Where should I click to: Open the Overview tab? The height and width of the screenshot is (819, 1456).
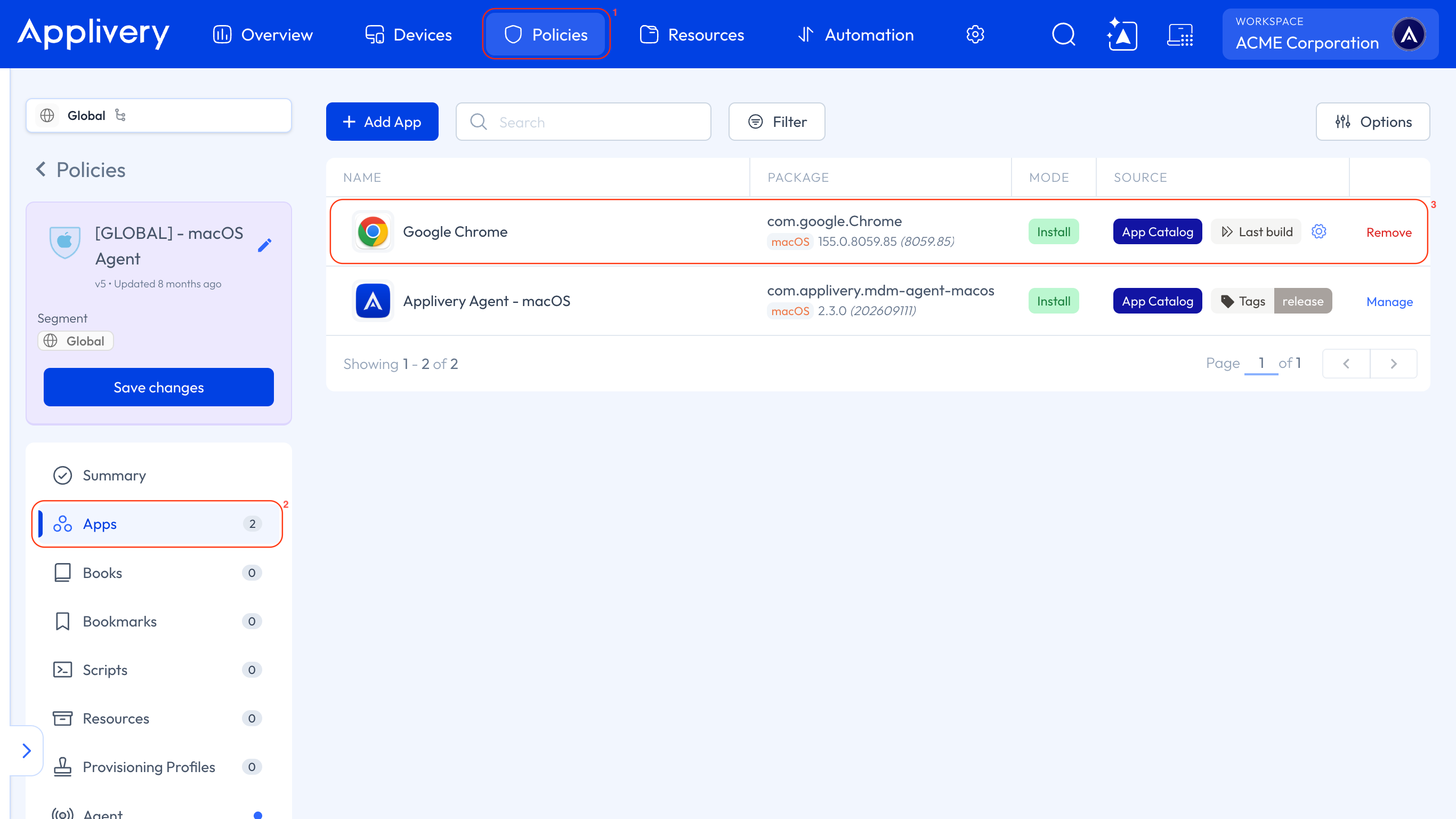point(263,35)
